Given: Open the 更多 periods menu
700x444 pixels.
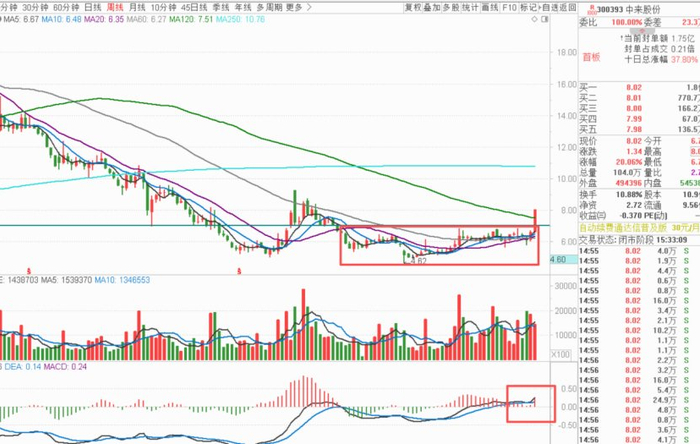Looking at the screenshot, I should click(294, 7).
